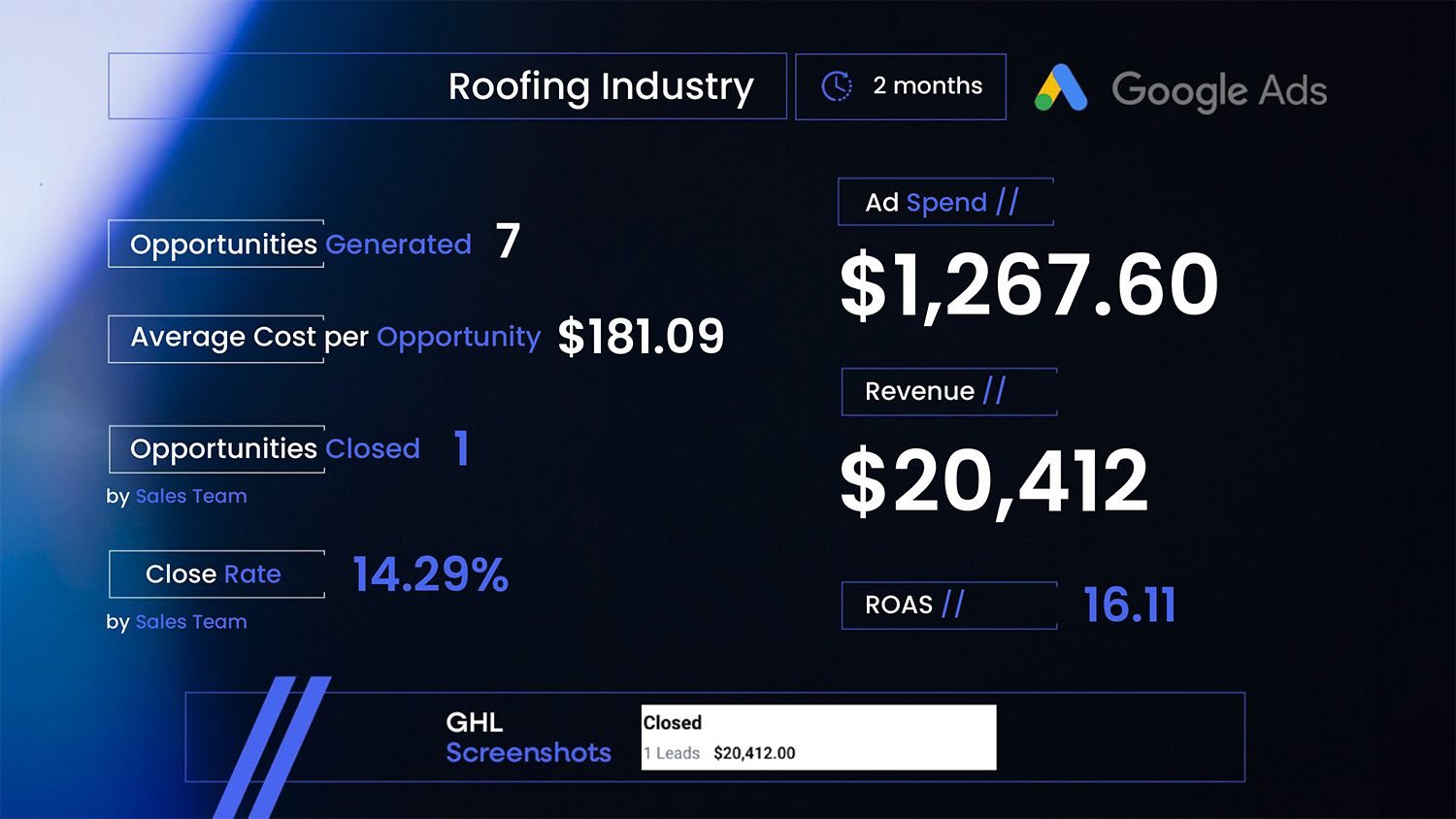Click the double-slash graphic near GHL Screenshots

(x=271, y=745)
